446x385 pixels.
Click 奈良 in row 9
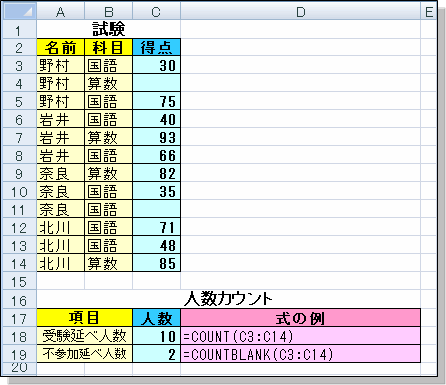click(x=60, y=173)
